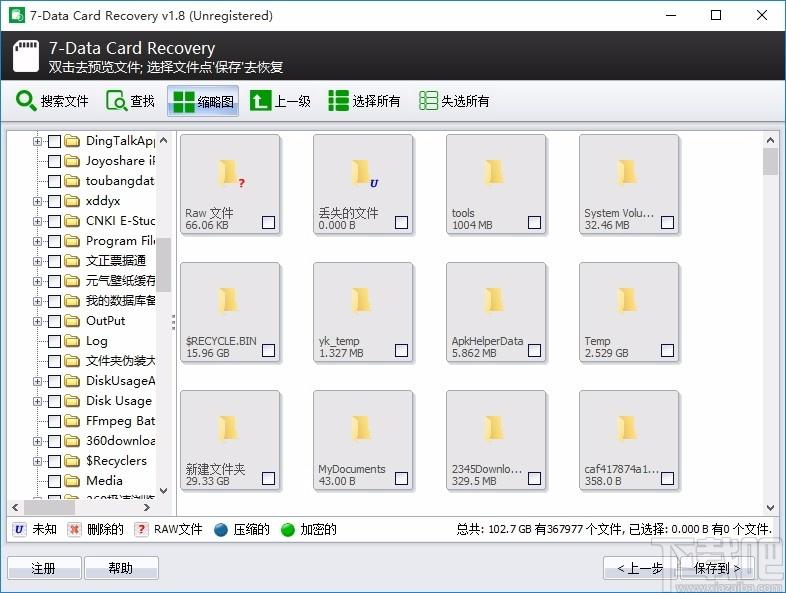Expand the 文正票据通 tree node
The height and width of the screenshot is (593, 786).
coord(38,261)
